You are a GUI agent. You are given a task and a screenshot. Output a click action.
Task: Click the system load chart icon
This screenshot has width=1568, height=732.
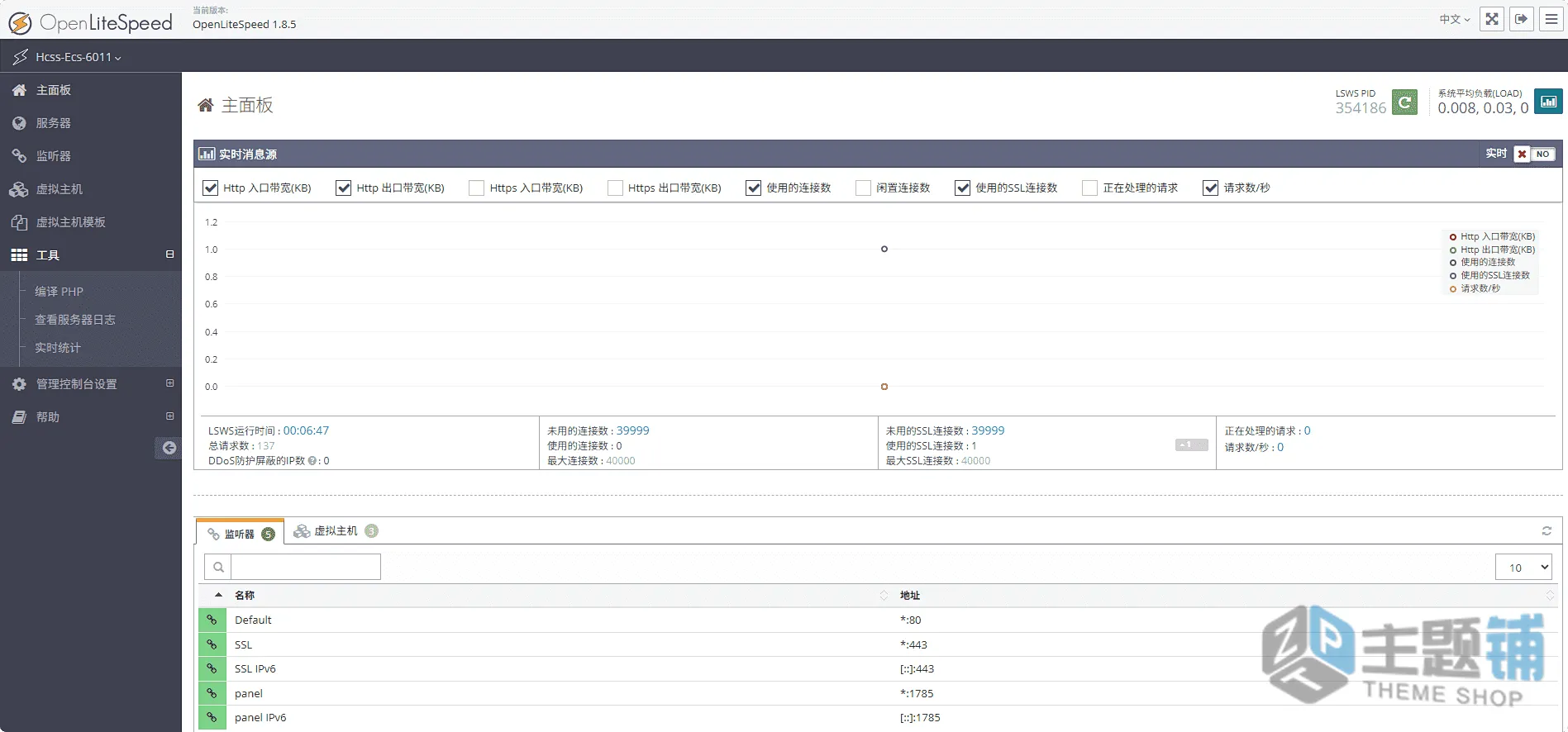pyautogui.click(x=1548, y=102)
